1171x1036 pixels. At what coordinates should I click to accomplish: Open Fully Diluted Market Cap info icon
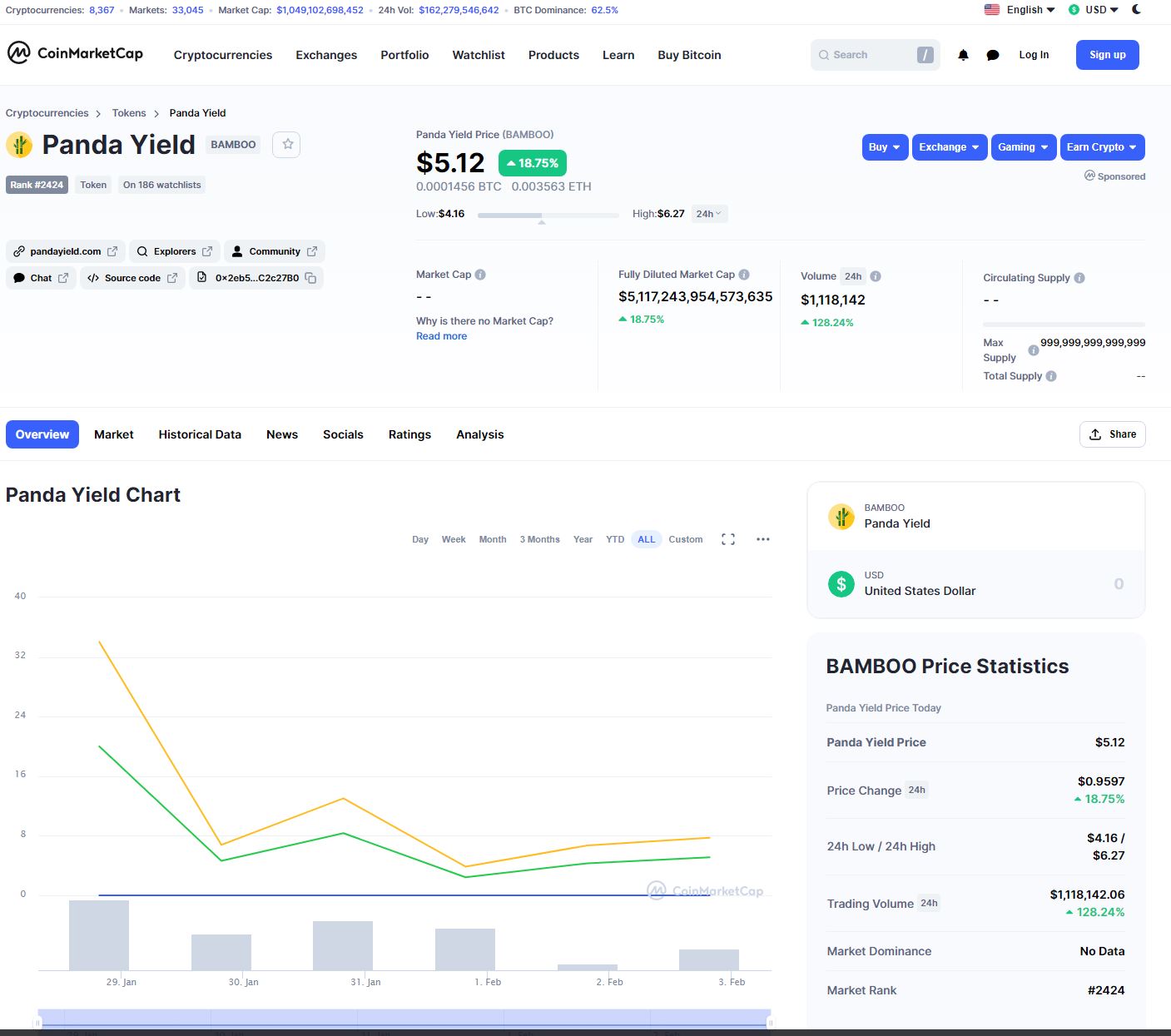744,275
